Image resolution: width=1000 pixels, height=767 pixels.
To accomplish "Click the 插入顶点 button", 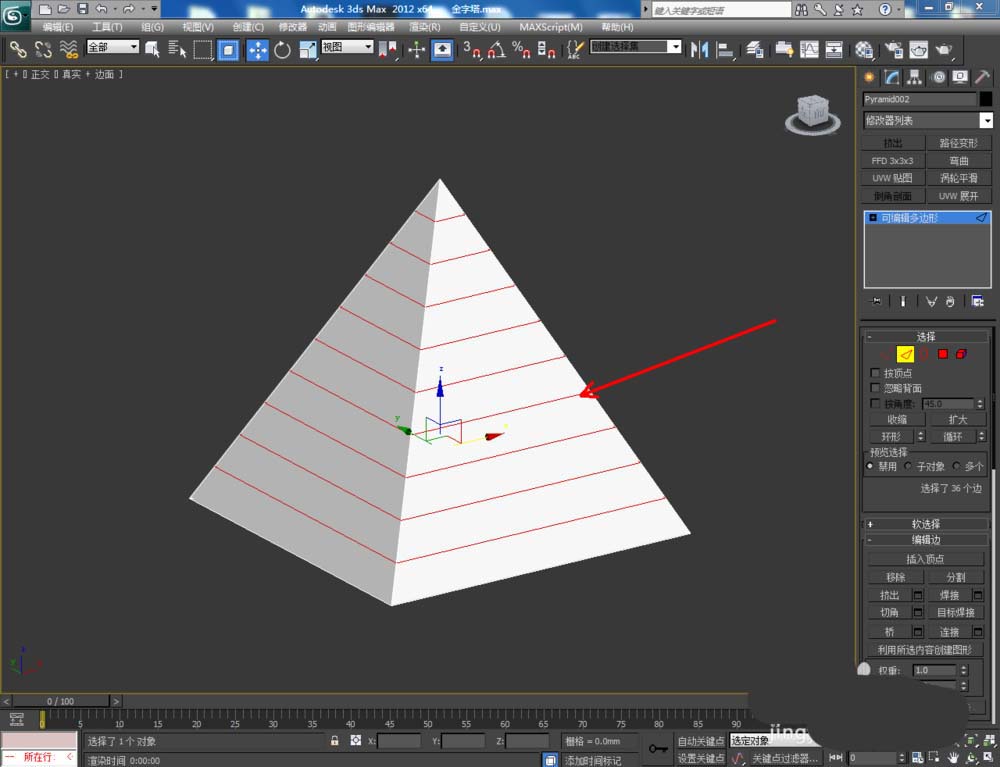I will coord(925,559).
